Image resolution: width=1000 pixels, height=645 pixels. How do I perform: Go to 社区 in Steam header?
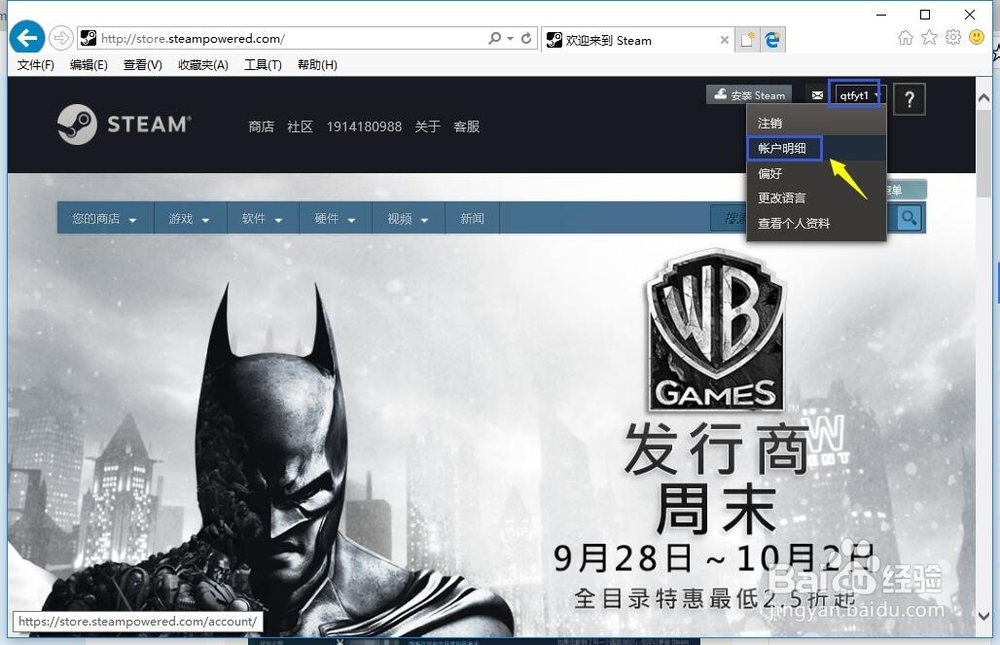(300, 126)
